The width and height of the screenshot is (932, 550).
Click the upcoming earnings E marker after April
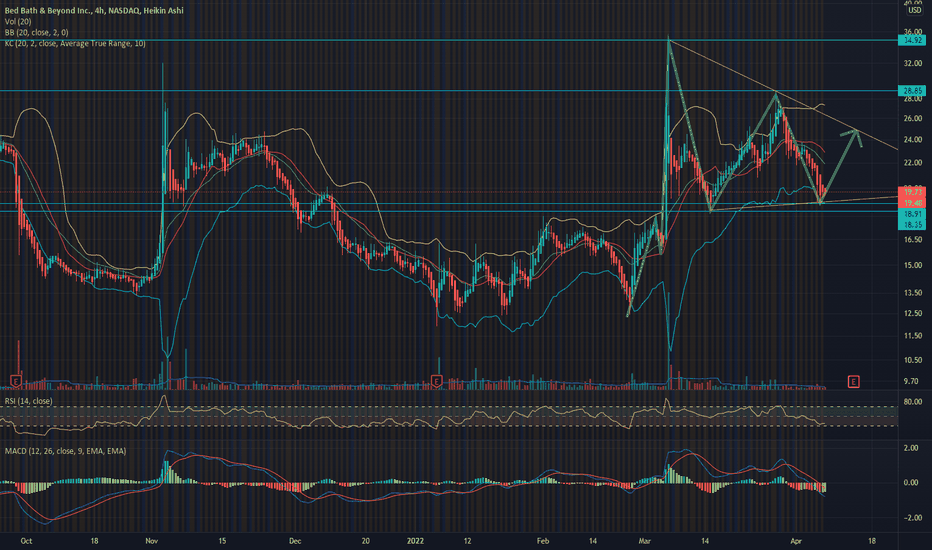854,381
